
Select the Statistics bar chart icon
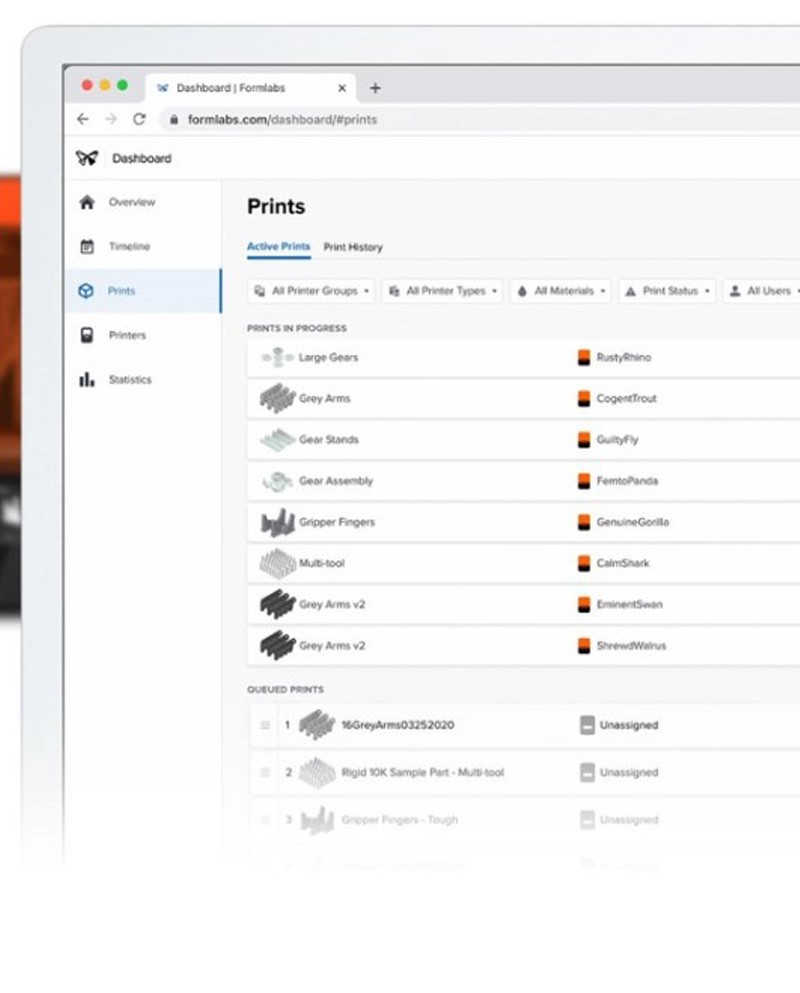pos(87,379)
